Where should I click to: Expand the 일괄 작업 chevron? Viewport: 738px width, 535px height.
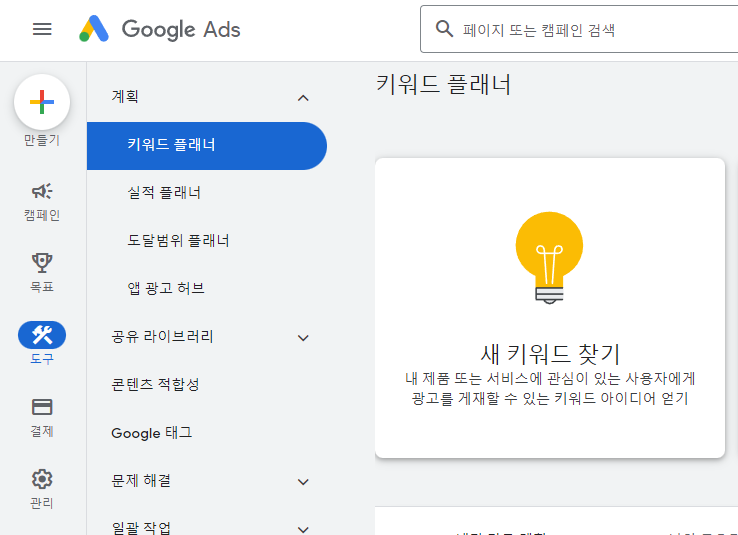pos(303,529)
